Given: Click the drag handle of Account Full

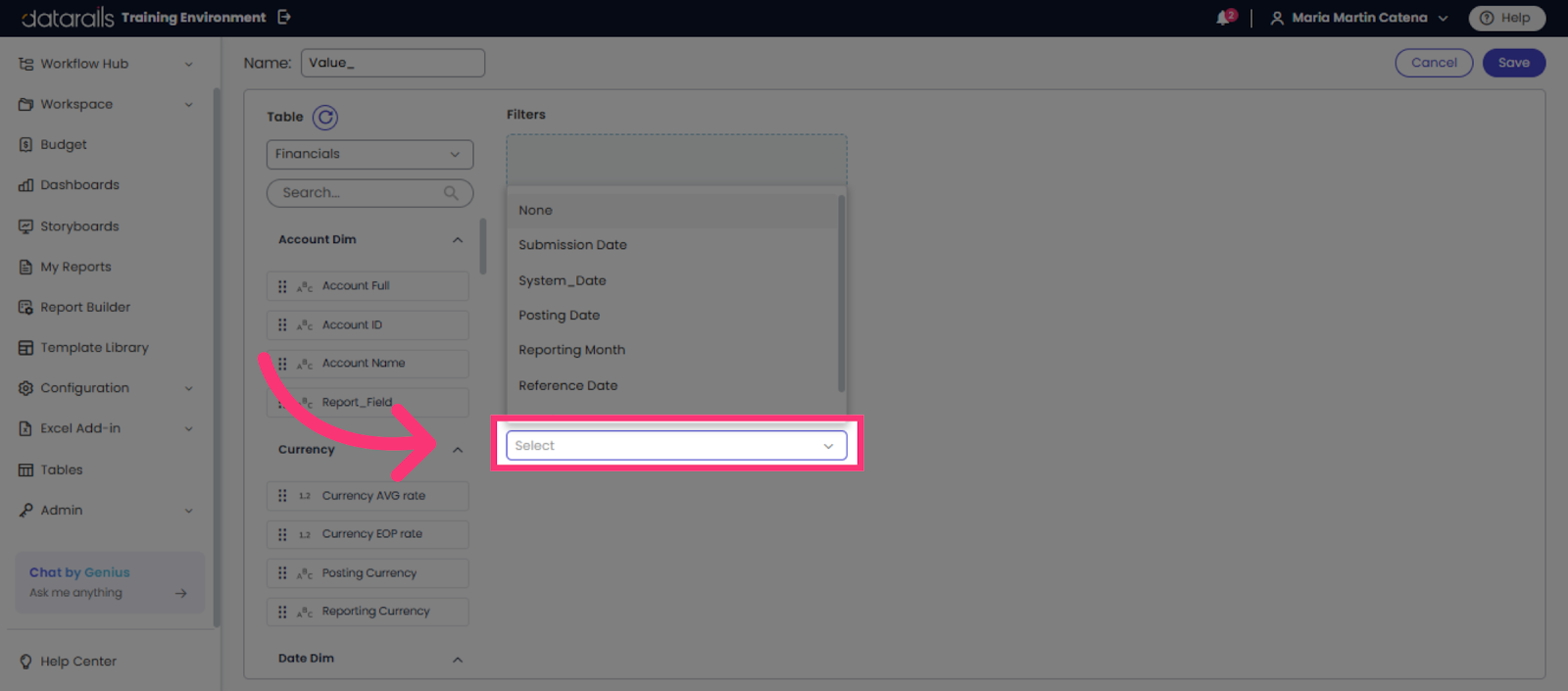Looking at the screenshot, I should pos(282,286).
